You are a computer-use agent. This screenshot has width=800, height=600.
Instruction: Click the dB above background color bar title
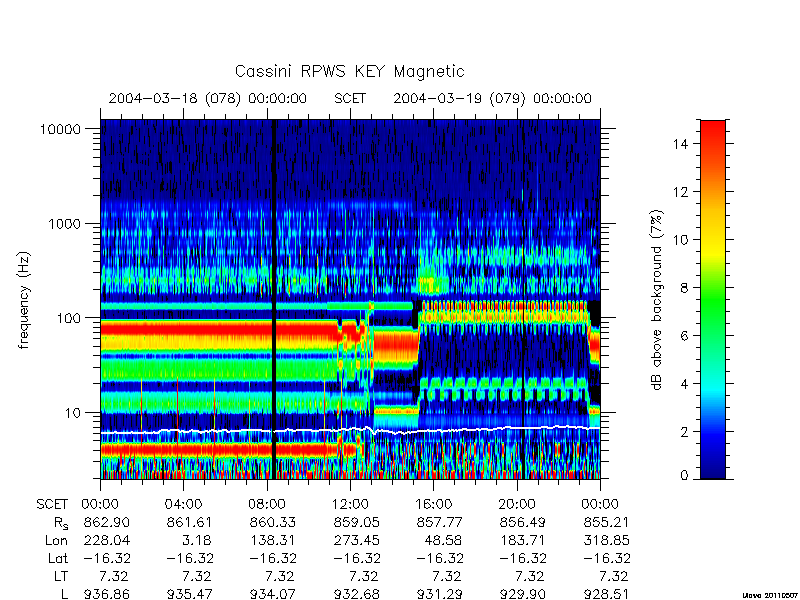[x=657, y=301]
